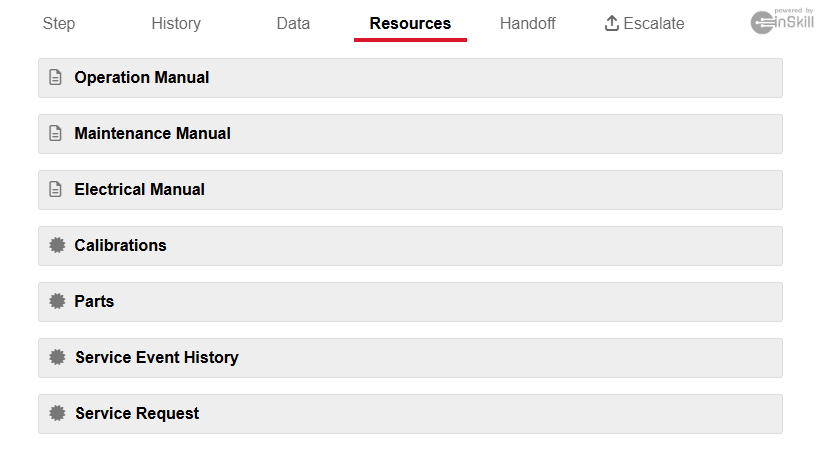
Task: Select the active Resources tab
Action: 410,24
